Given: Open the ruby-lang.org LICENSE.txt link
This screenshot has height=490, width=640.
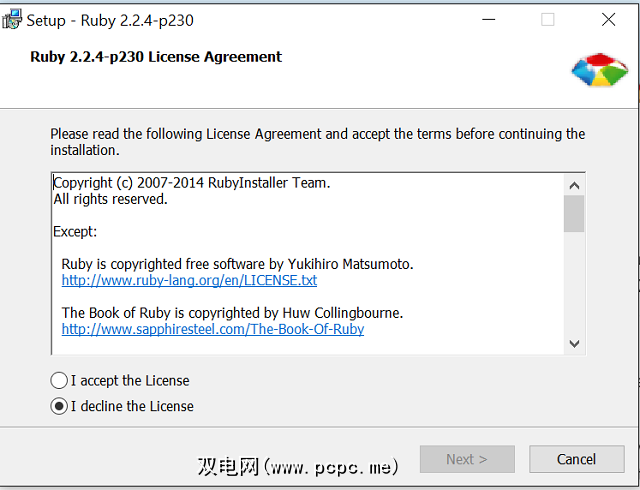Looking at the screenshot, I should (189, 281).
